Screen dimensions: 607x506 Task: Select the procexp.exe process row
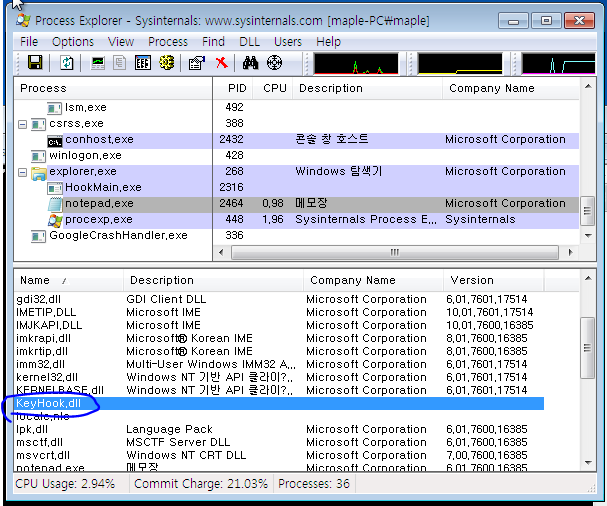coord(297,220)
